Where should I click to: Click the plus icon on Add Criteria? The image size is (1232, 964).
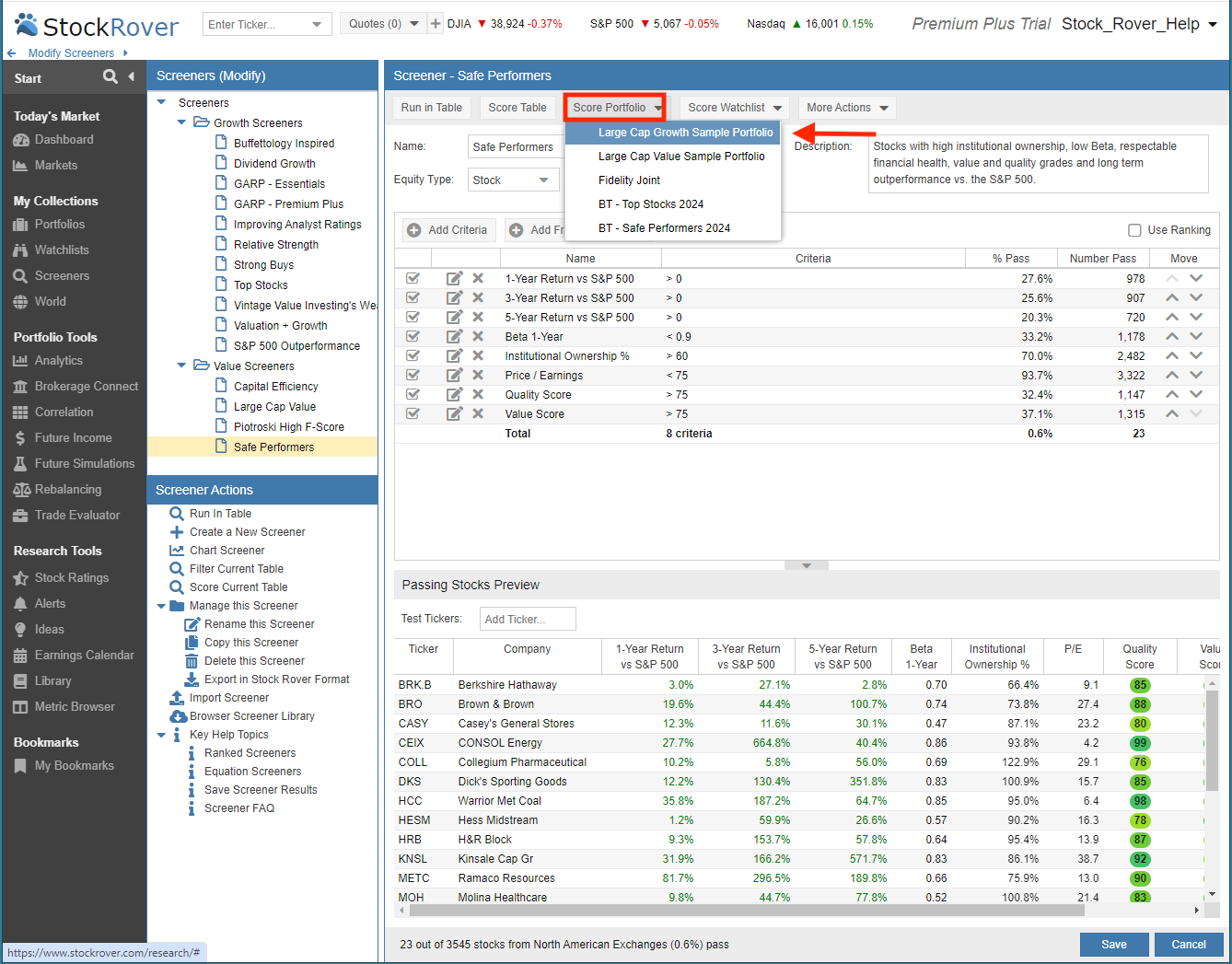click(x=414, y=230)
